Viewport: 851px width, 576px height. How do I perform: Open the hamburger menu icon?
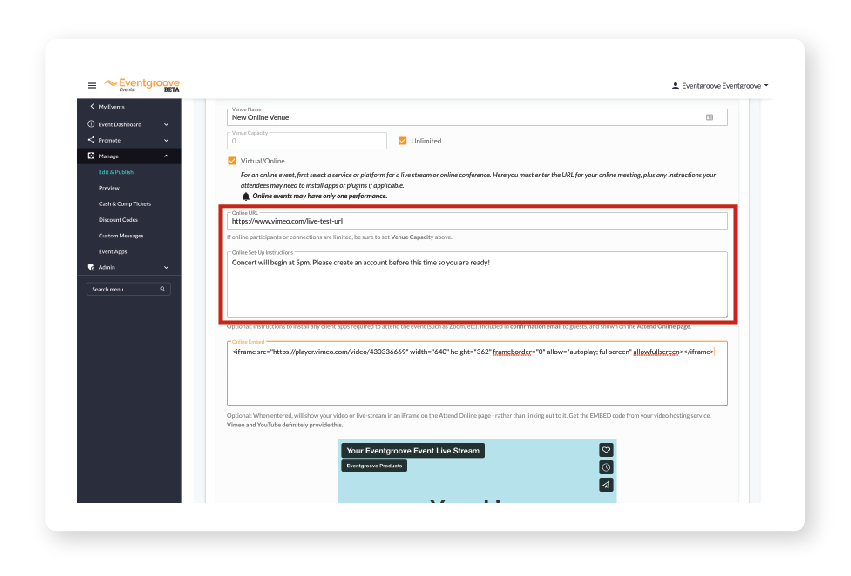[92, 85]
